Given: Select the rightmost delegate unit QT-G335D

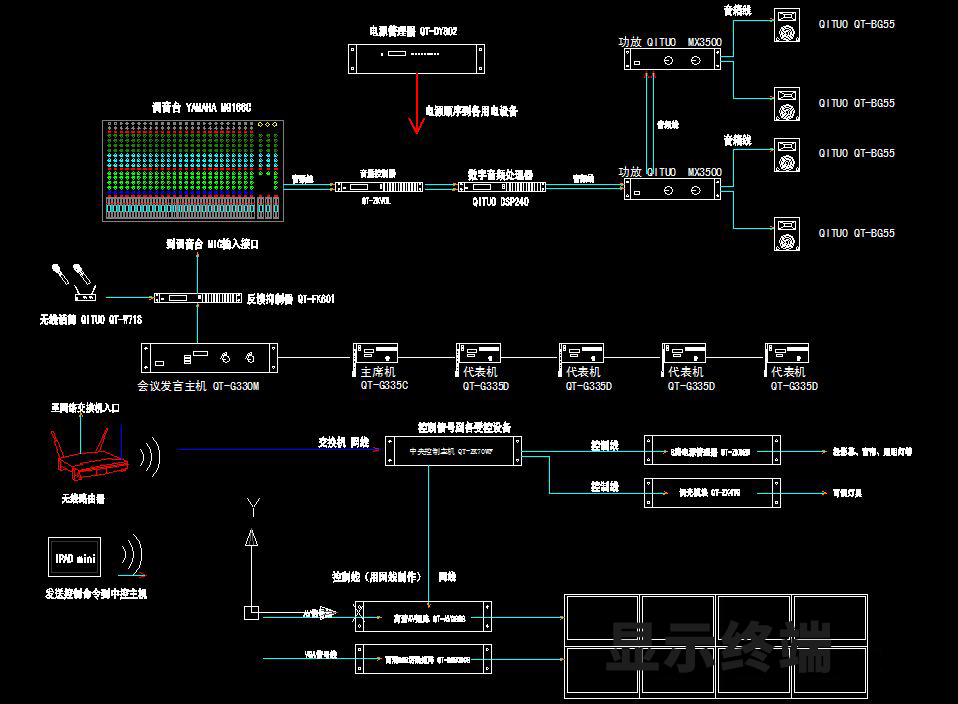Looking at the screenshot, I should pos(787,354).
